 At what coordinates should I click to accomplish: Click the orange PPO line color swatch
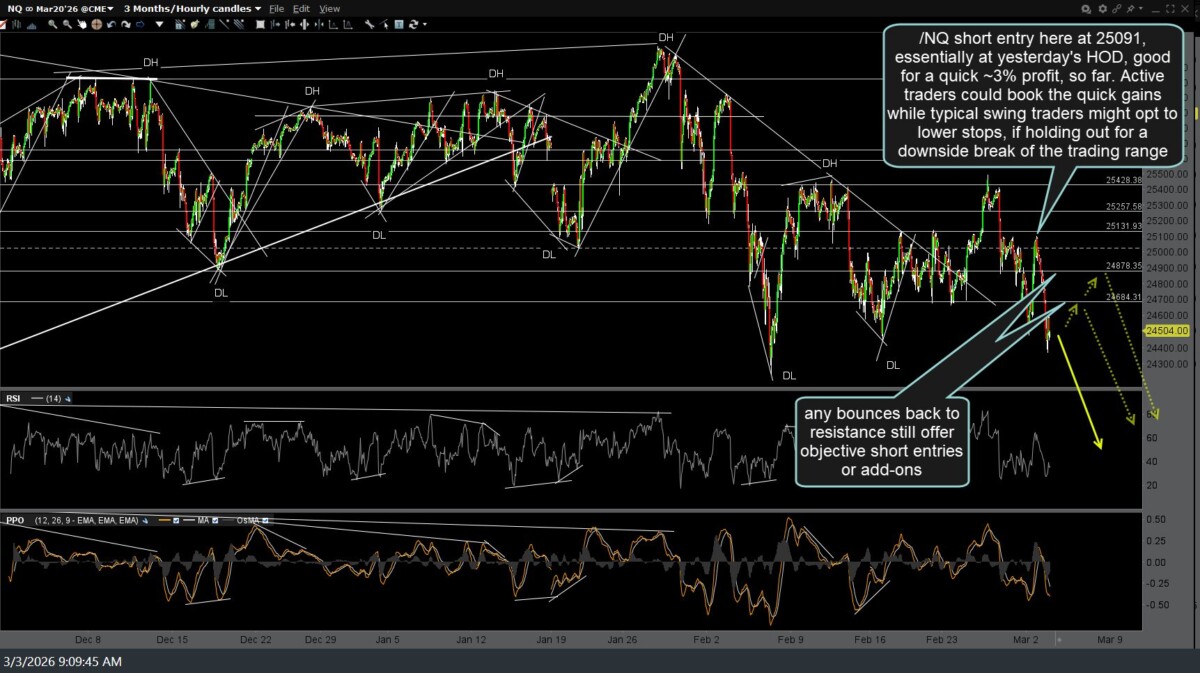click(165, 520)
